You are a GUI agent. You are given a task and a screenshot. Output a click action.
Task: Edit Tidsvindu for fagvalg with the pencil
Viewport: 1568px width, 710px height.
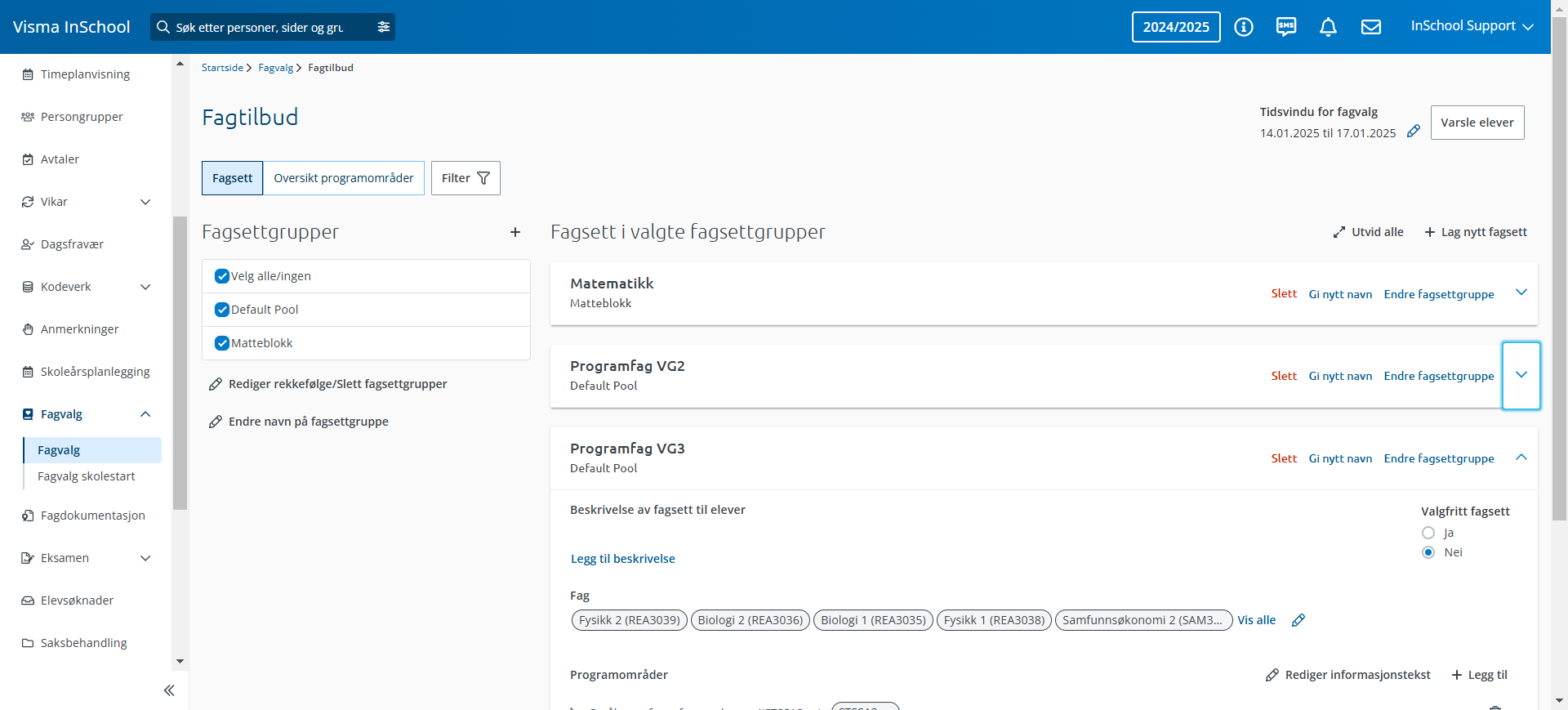1414,131
